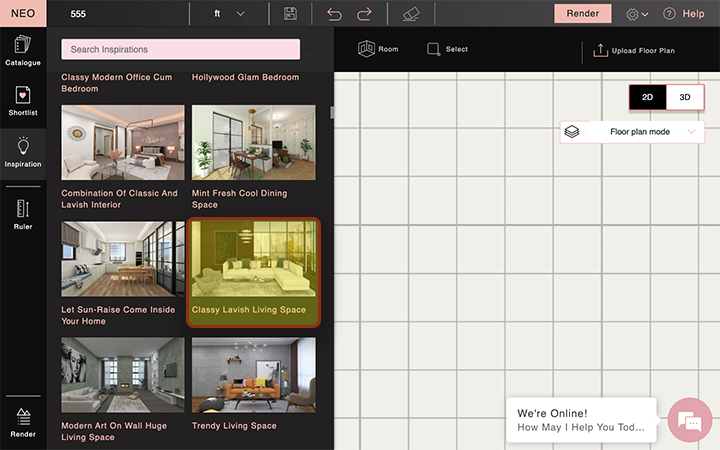Click the save floppy disk icon
This screenshot has height=450, width=720.
(290, 14)
